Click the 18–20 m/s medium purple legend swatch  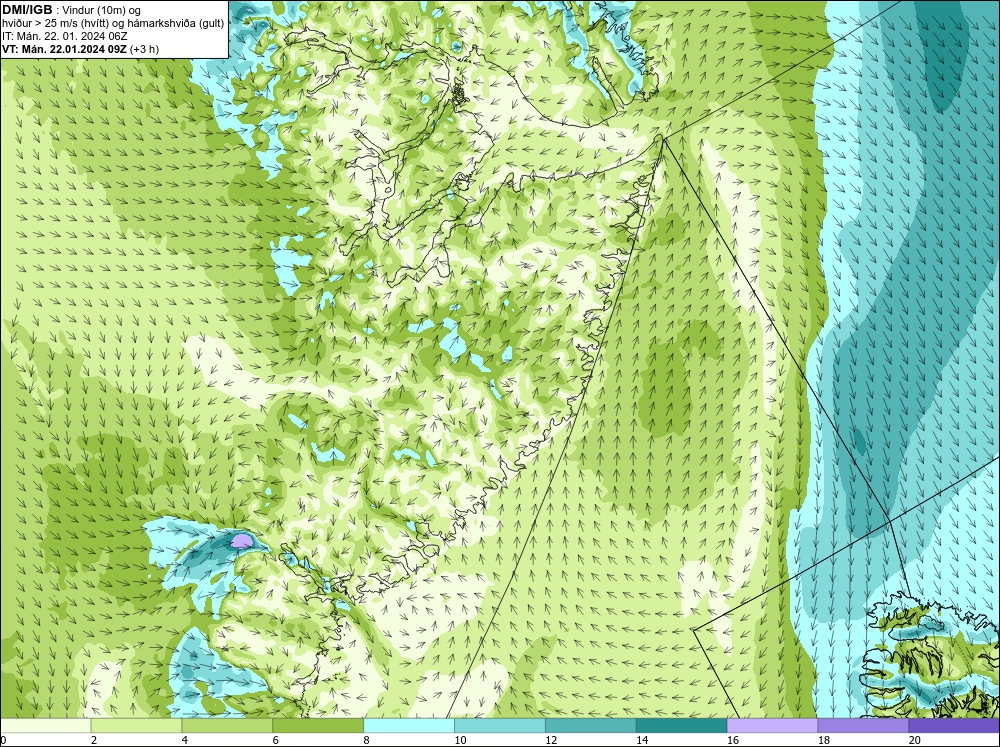pos(863,725)
